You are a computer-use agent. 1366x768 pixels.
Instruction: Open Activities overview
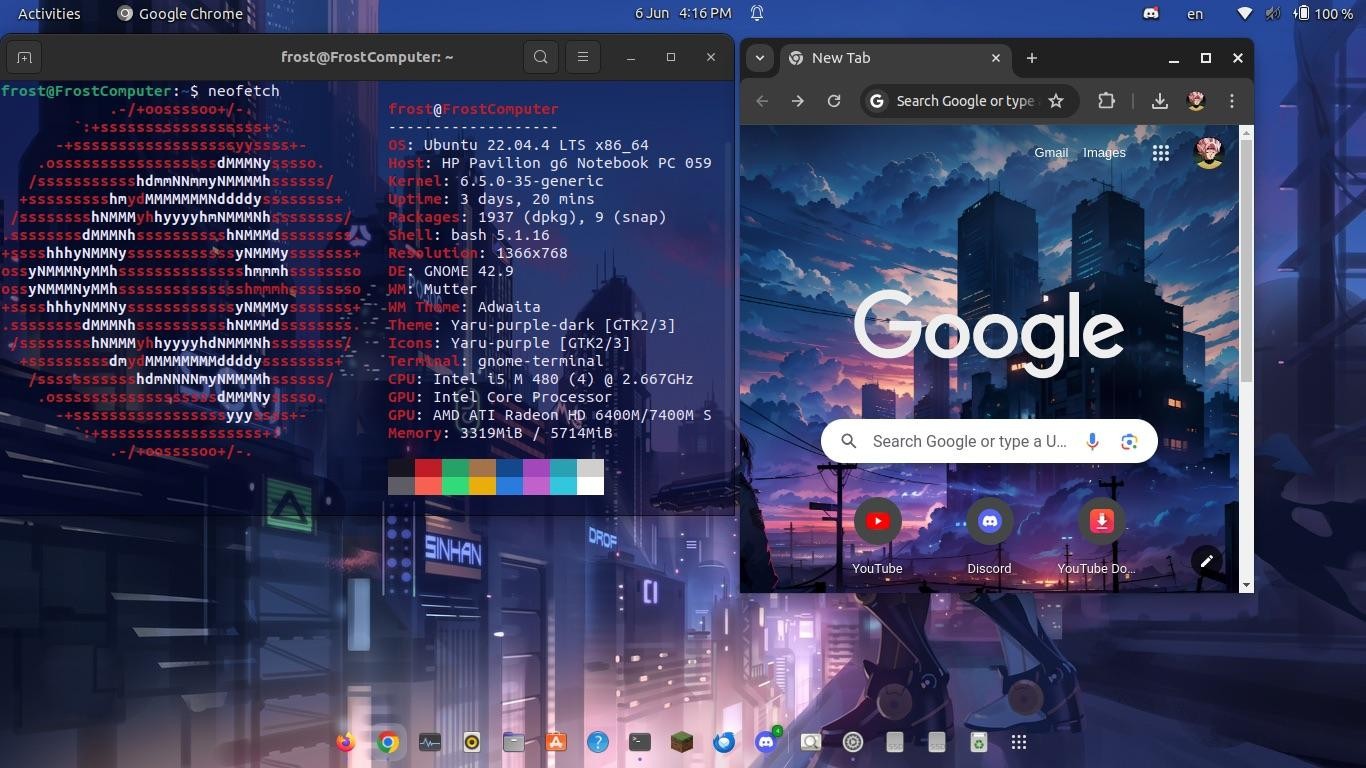49,13
